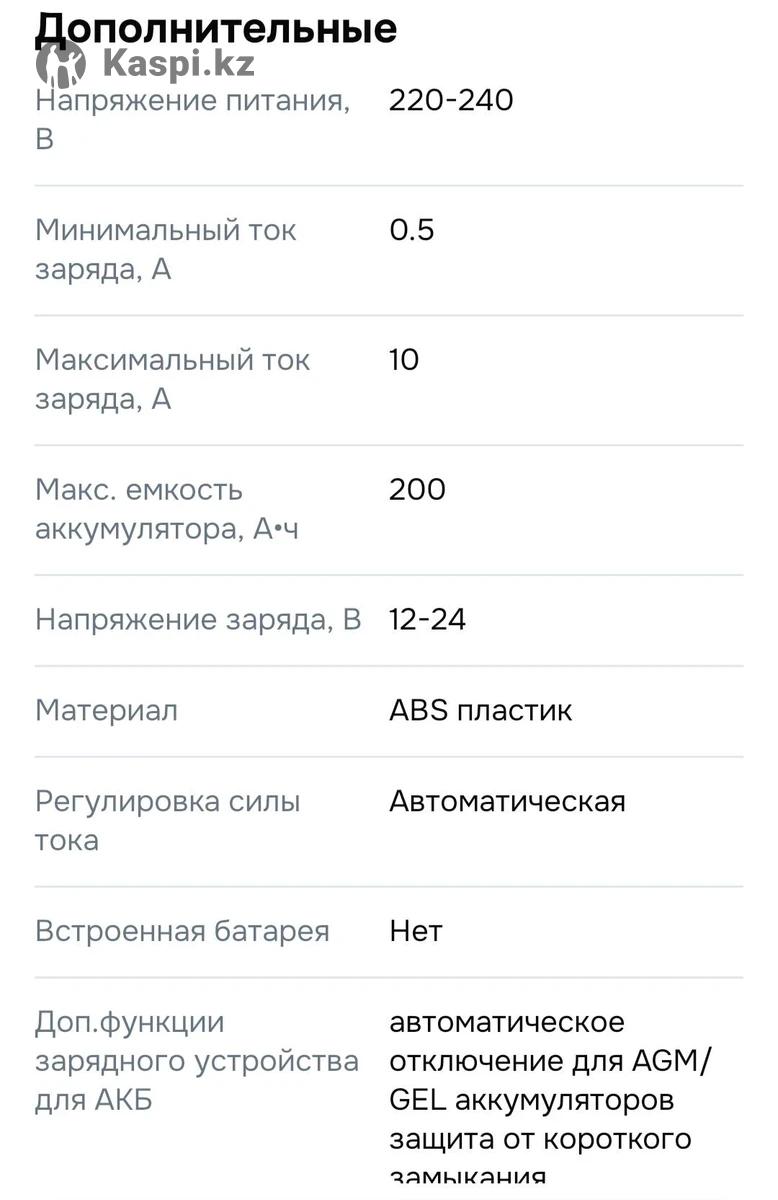778x1200 pixels.
Task: Click the Kaspi.kz logo icon
Action: point(61,64)
